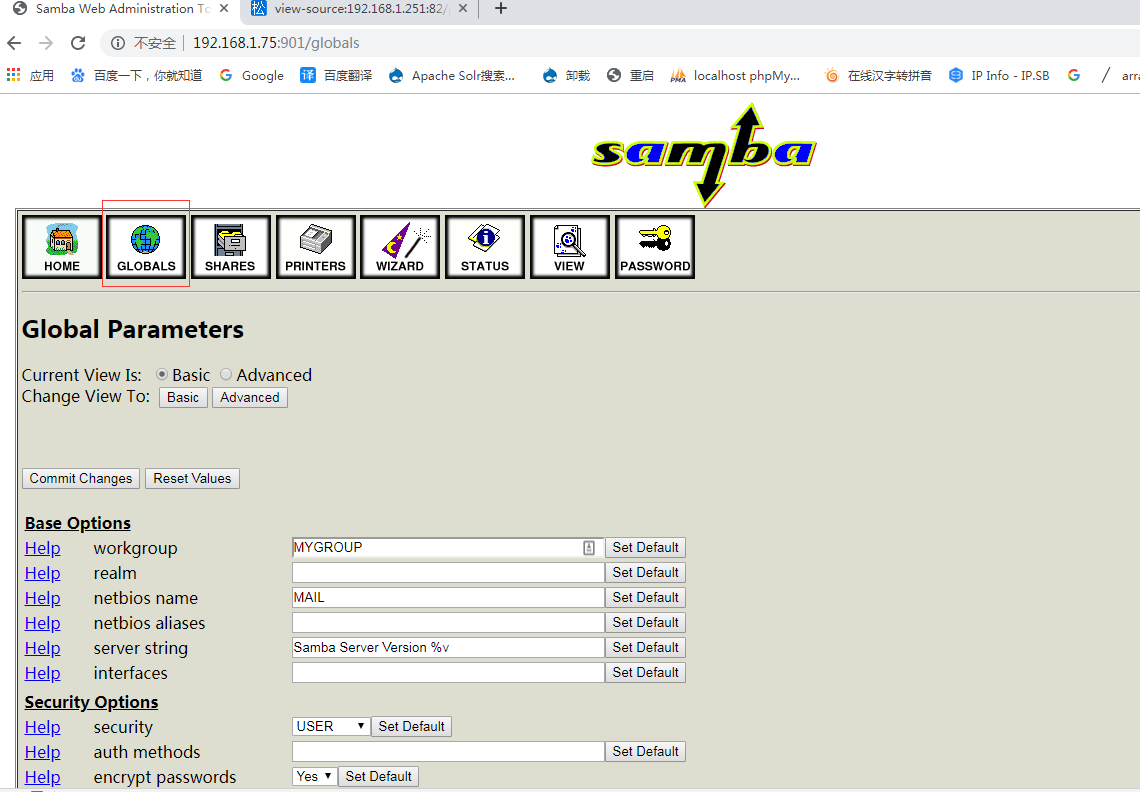
Task: Set Default for security
Action: [x=412, y=726]
